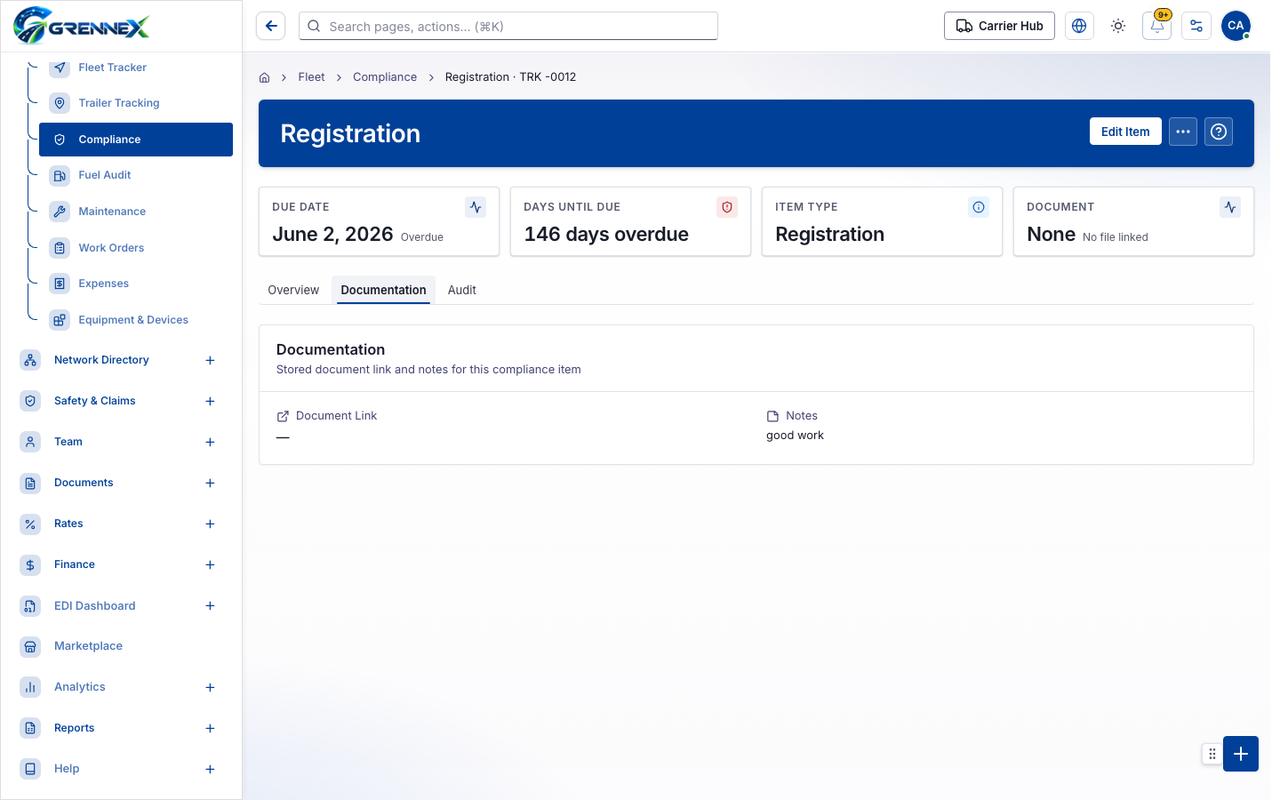The height and width of the screenshot is (800, 1280).
Task: Click the home breadcrumb icon
Action: click(x=265, y=77)
